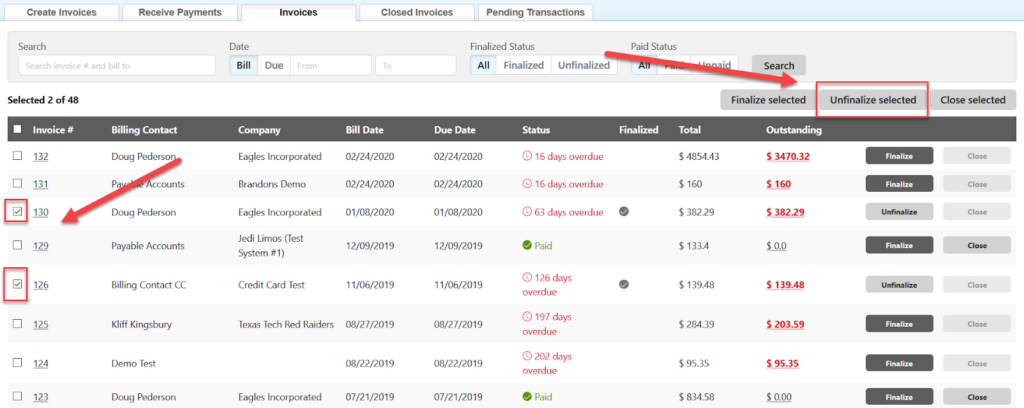Click the From date input field
Viewport: 1024px width, 408px height.
tap(330, 65)
